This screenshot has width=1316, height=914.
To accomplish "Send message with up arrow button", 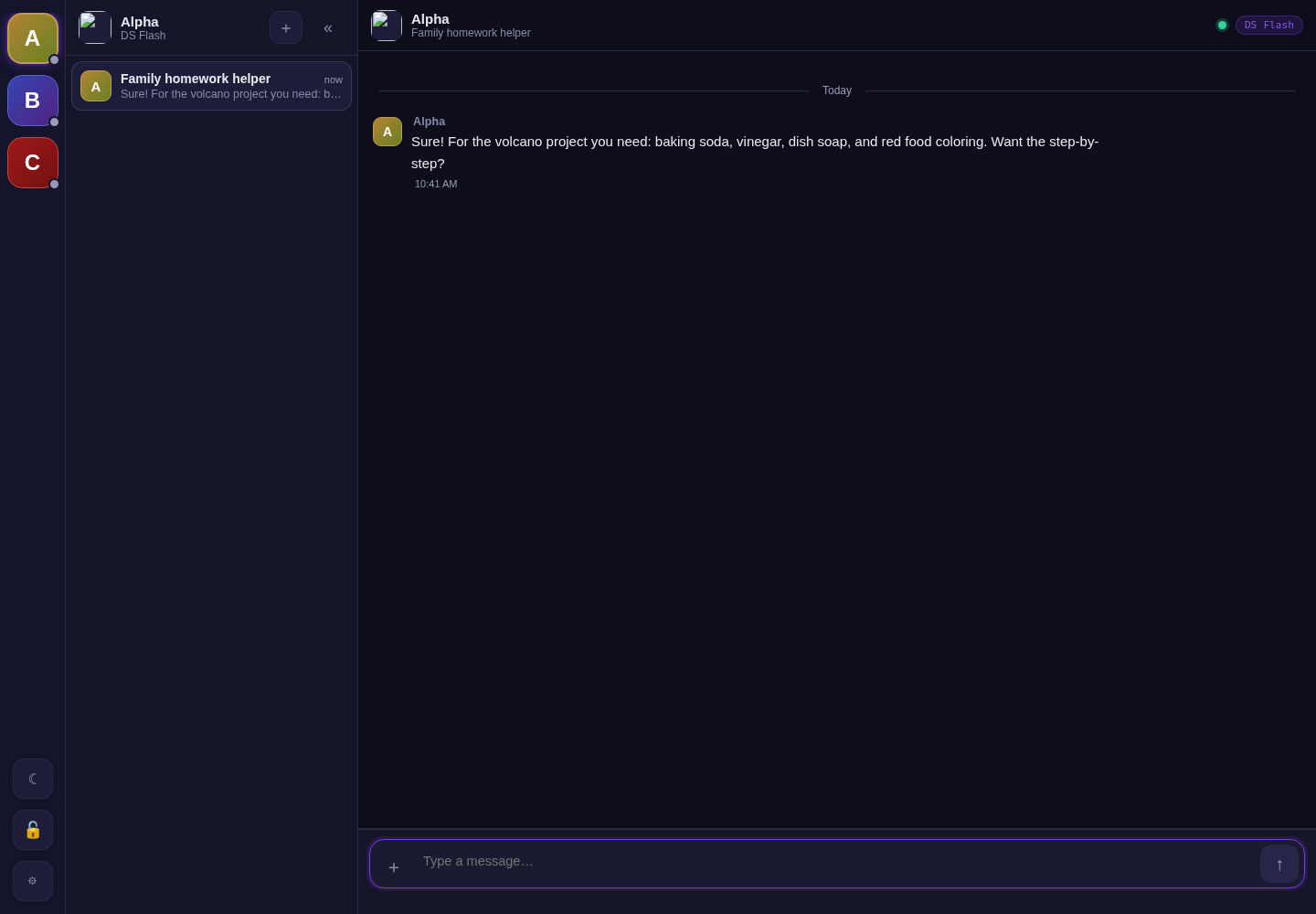I will coord(1279,864).
